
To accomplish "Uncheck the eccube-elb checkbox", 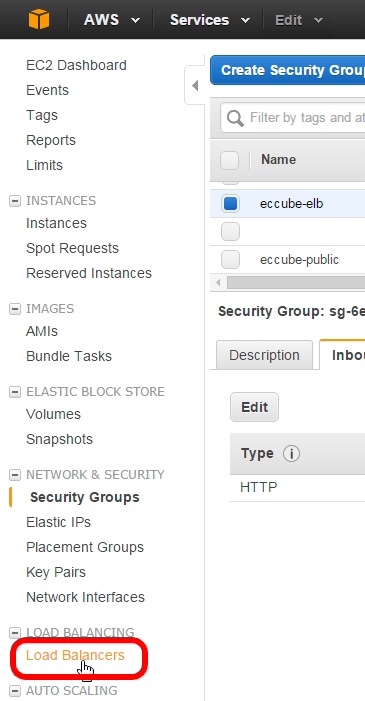I will pos(230,204).
